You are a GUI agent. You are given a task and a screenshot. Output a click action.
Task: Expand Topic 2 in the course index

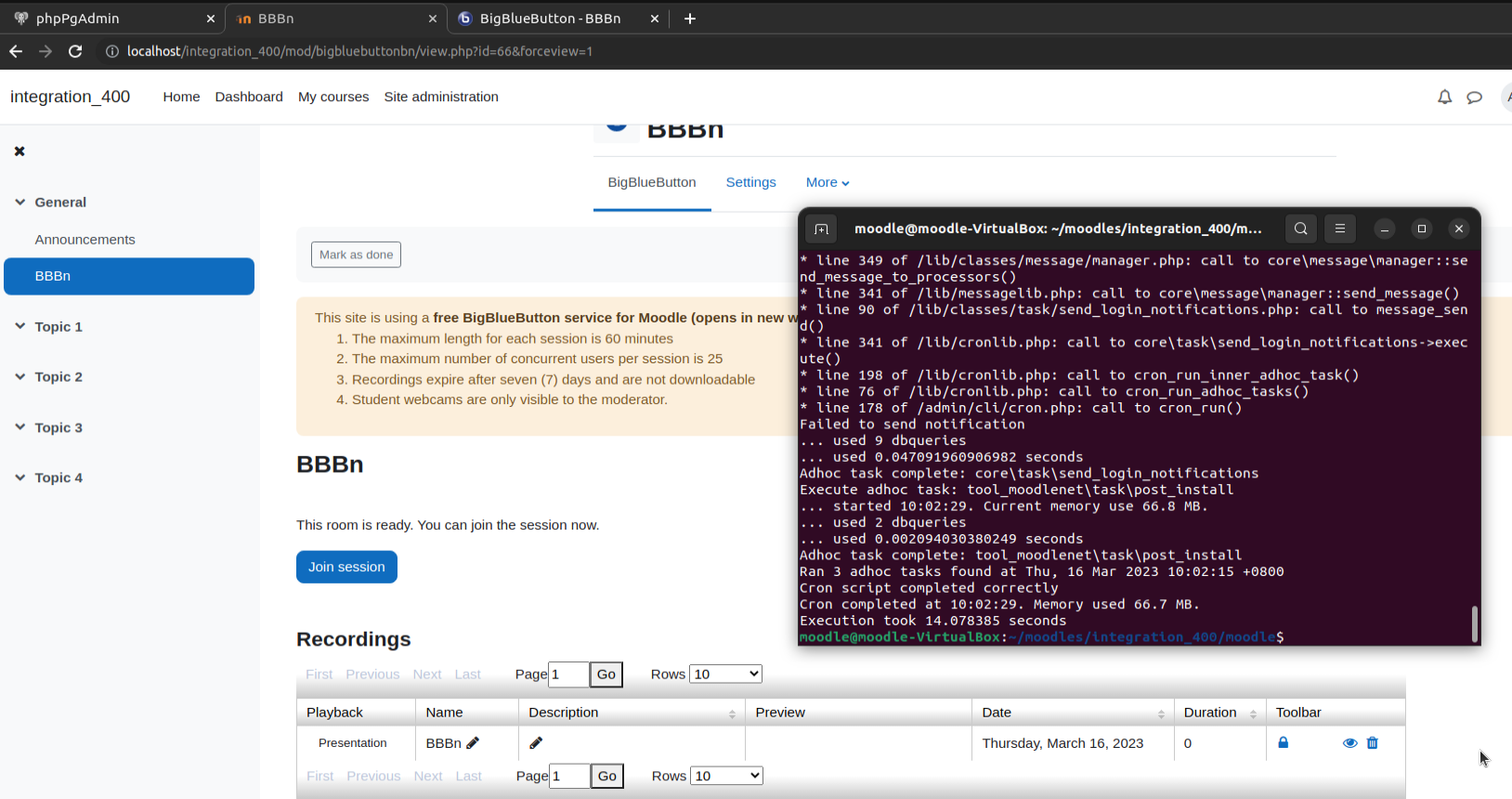[x=20, y=376]
